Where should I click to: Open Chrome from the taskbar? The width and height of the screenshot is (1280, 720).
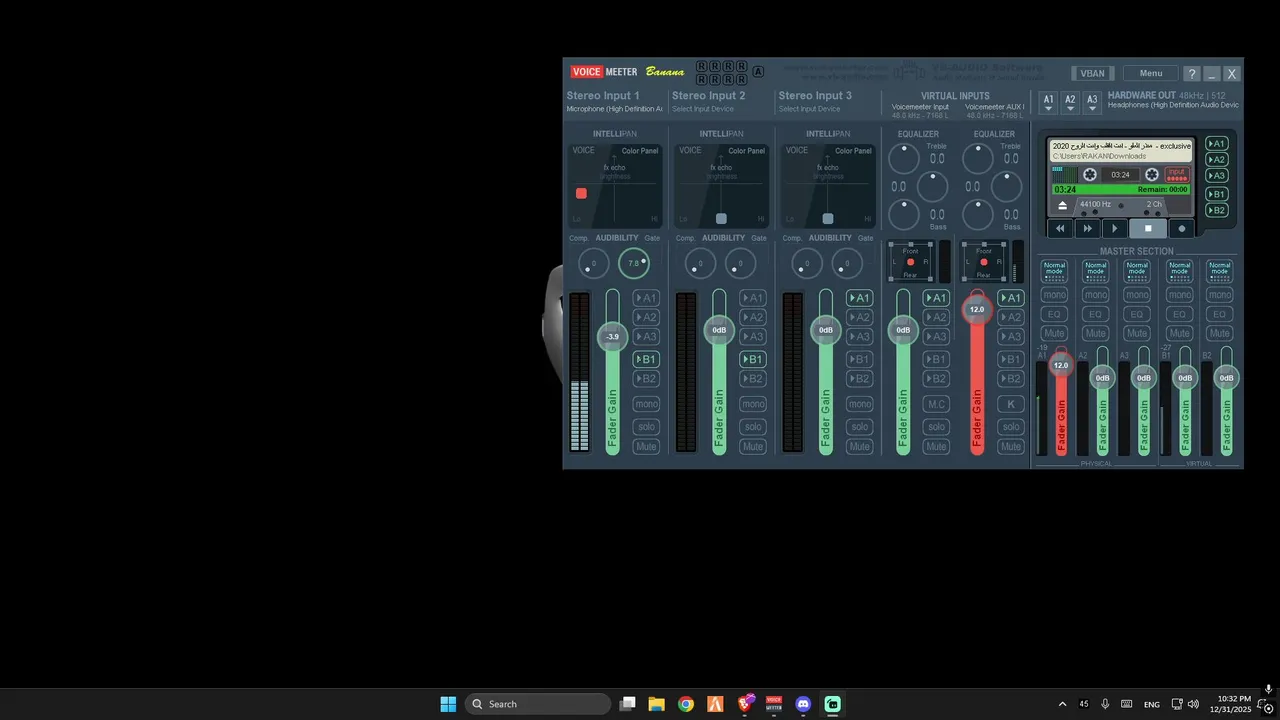tap(686, 704)
